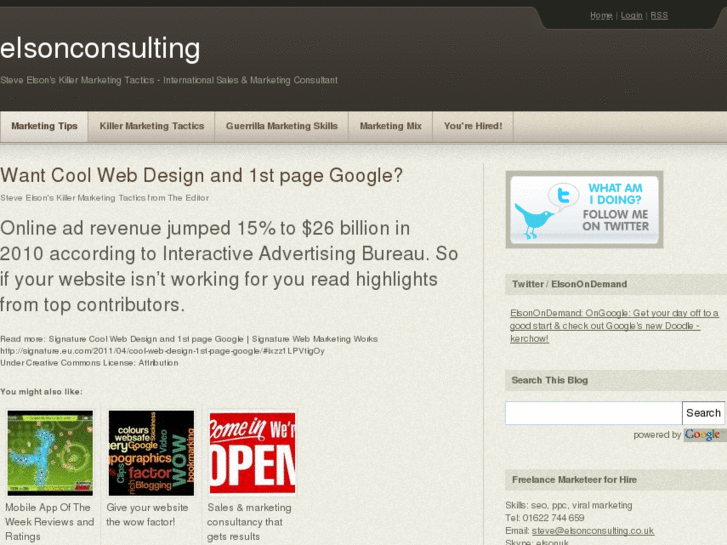
Task: Focus the blog search text field
Action: coord(593,413)
